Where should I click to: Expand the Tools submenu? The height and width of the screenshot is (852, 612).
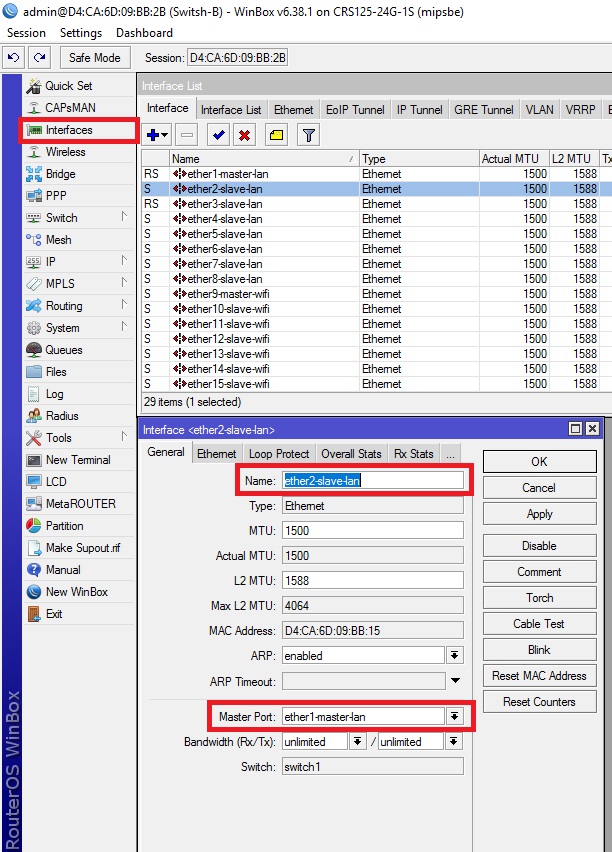tap(124, 437)
